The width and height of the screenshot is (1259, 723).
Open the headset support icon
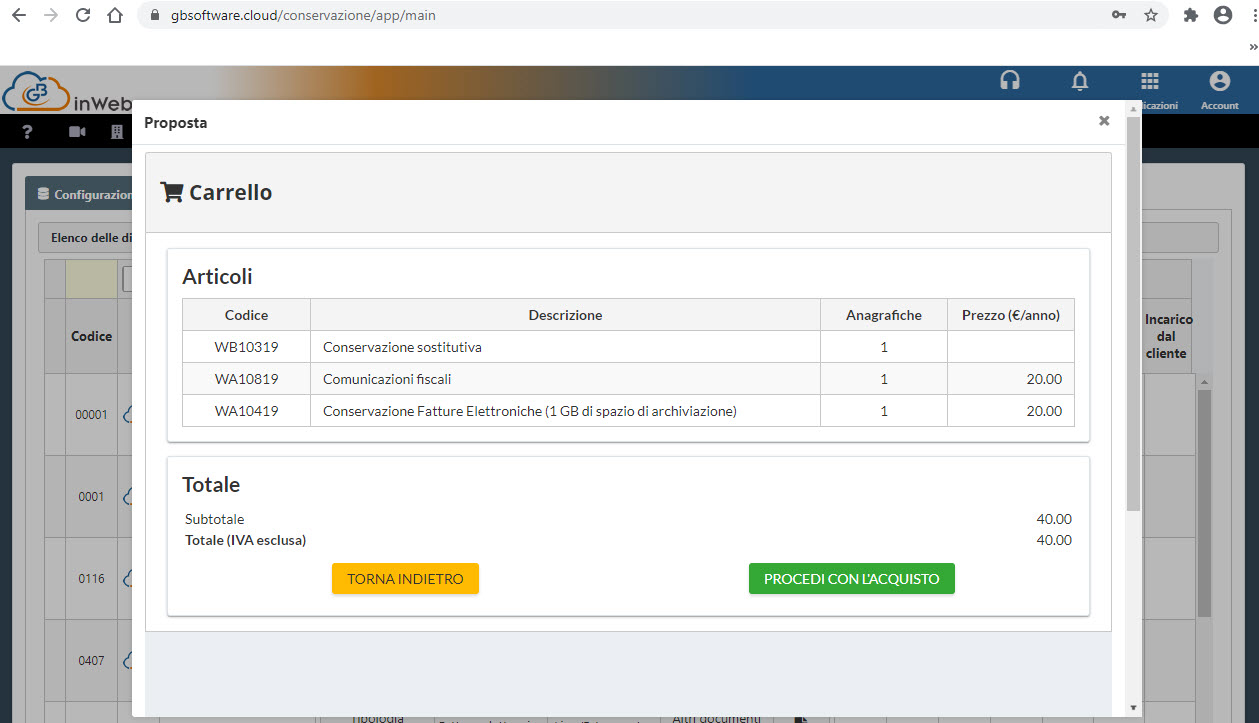[x=1010, y=82]
